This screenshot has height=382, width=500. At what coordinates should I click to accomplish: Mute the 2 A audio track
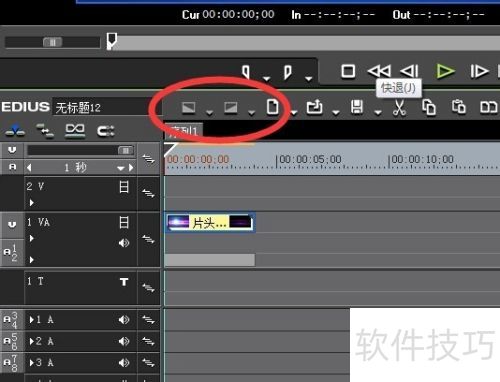pyautogui.click(x=124, y=341)
